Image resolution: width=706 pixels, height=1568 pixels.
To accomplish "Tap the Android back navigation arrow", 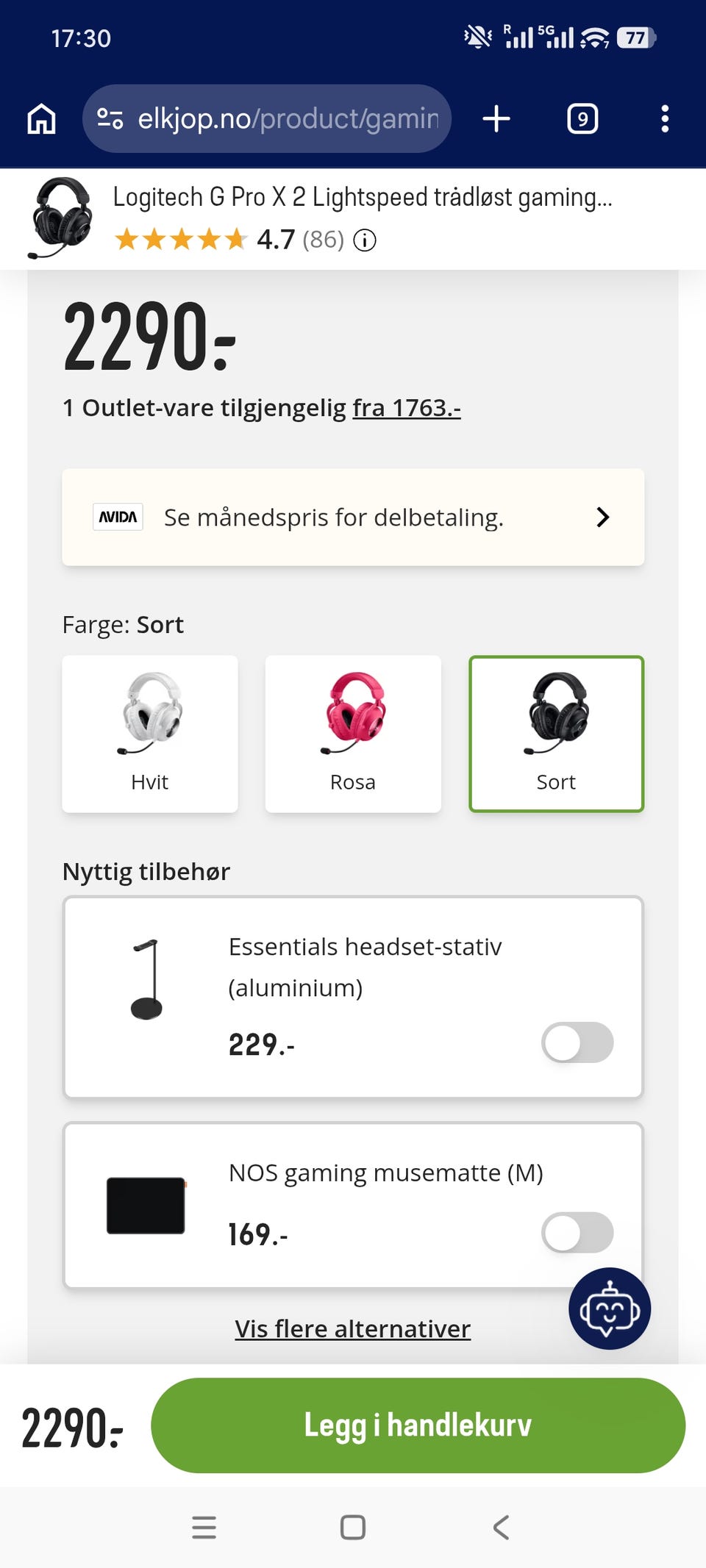I will [501, 1527].
